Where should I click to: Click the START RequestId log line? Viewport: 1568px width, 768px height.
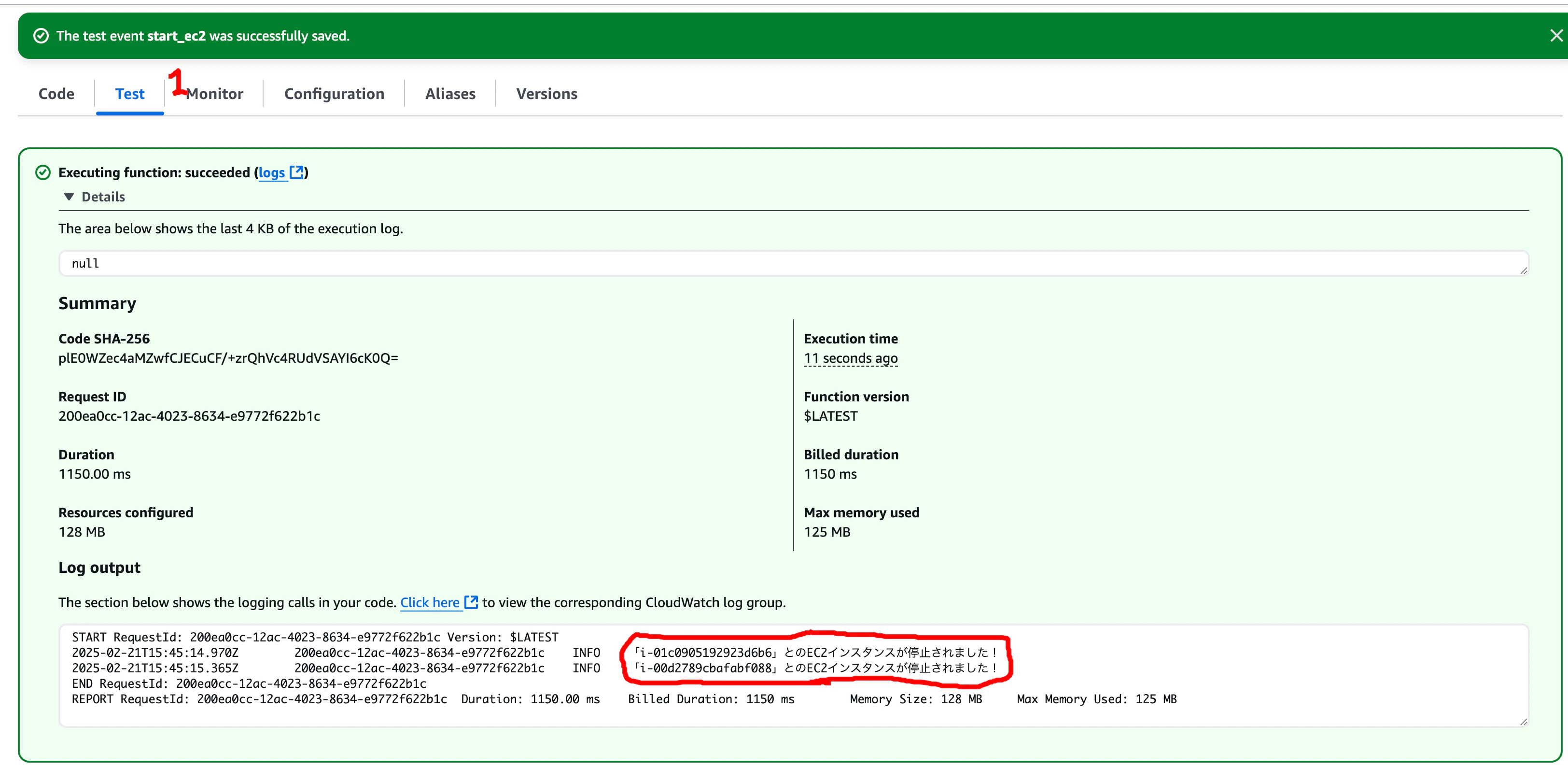pos(315,638)
